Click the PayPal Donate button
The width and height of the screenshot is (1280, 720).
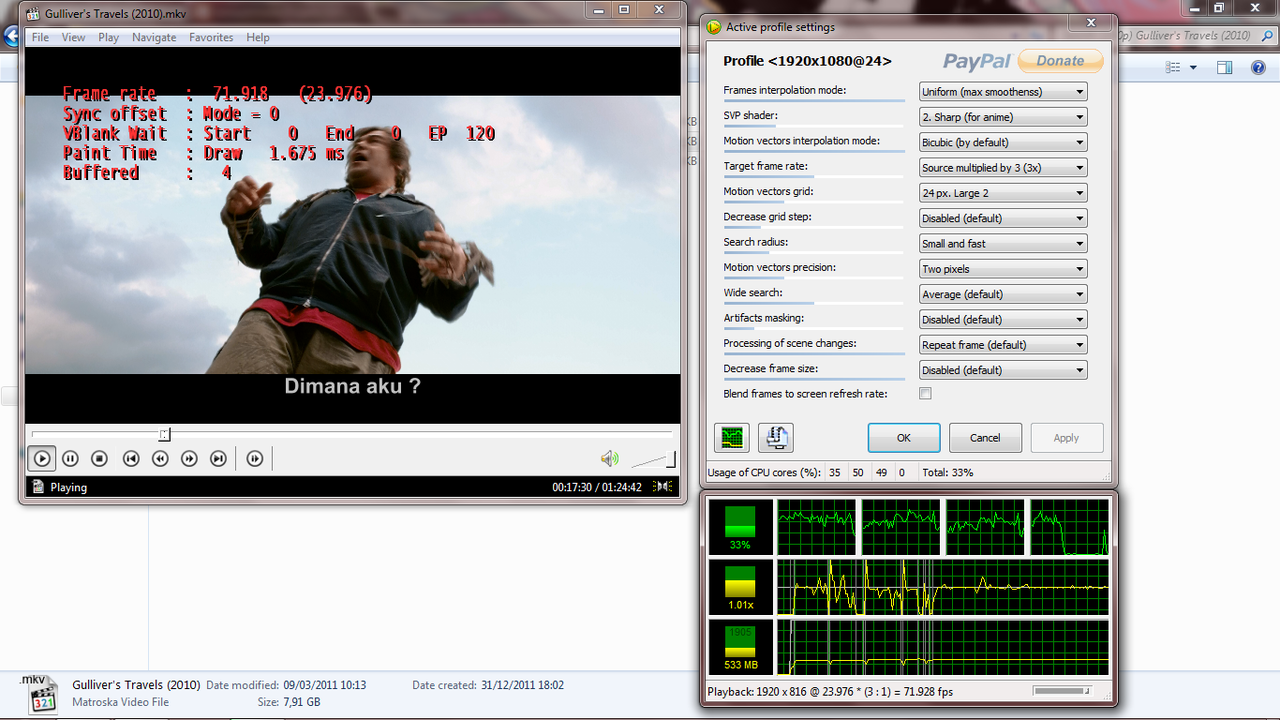(1060, 61)
